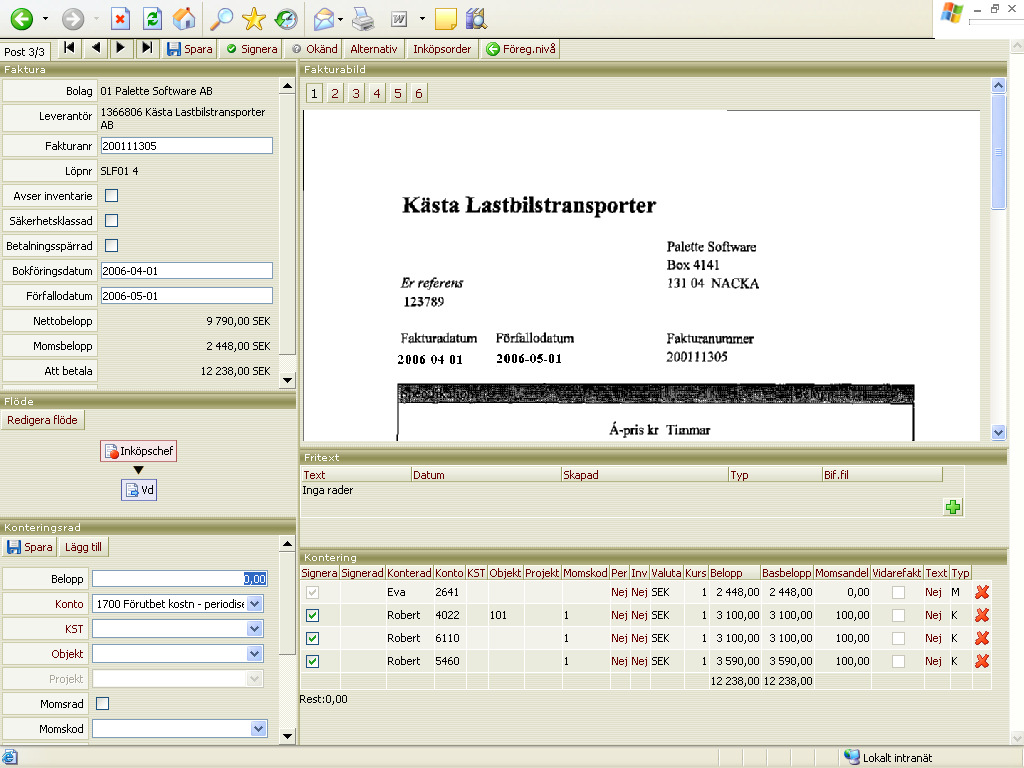Add a new Fritext row with green plus
The image size is (1024, 768).
click(953, 507)
